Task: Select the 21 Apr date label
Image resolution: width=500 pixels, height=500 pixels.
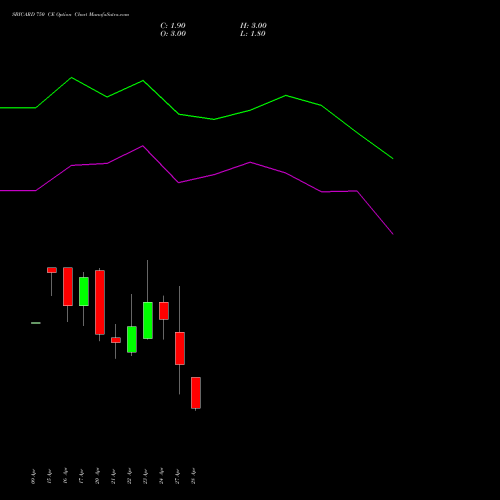Action: pyautogui.click(x=113, y=476)
